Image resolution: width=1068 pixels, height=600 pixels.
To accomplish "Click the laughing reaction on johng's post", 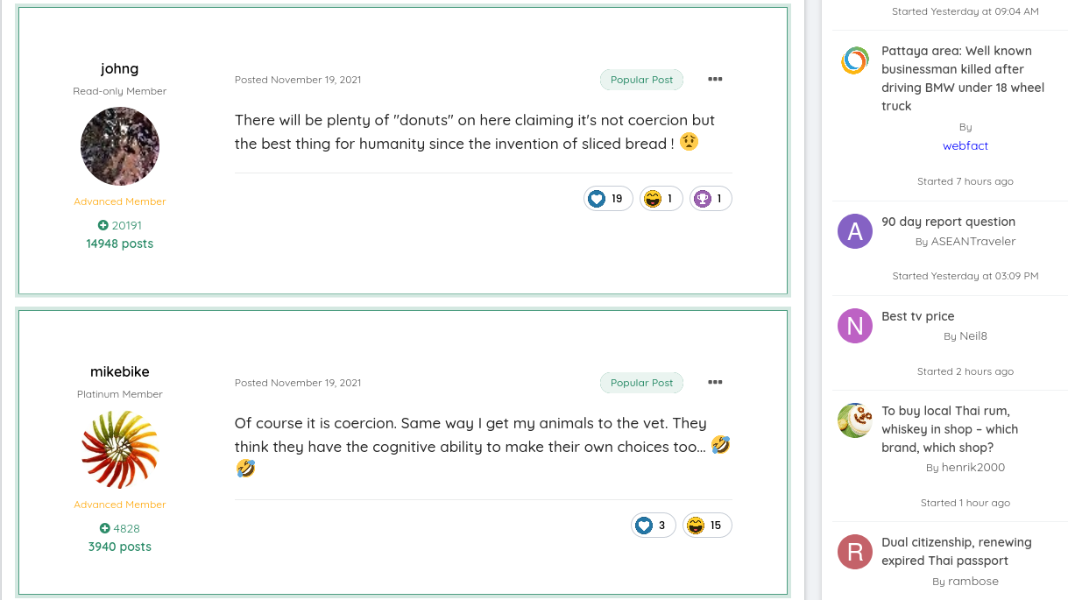I will pos(661,198).
